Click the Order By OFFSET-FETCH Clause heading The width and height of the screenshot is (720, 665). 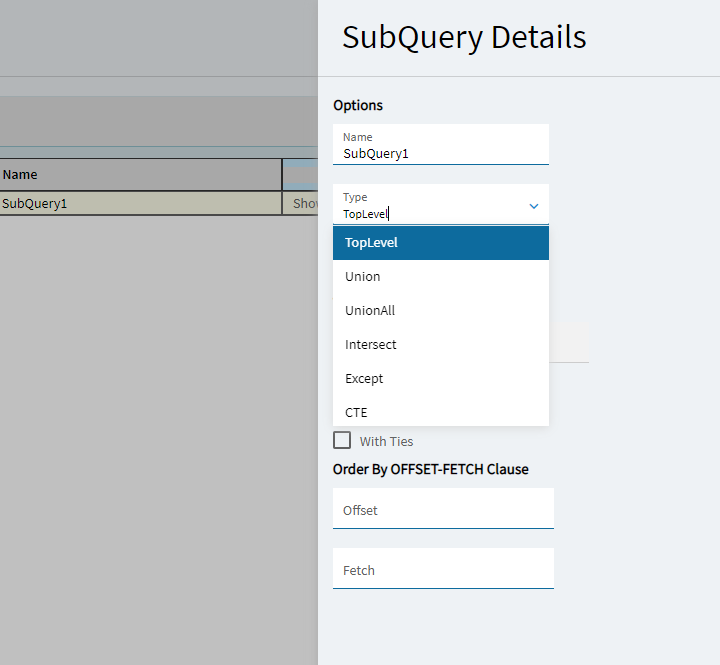pyautogui.click(x=430, y=469)
